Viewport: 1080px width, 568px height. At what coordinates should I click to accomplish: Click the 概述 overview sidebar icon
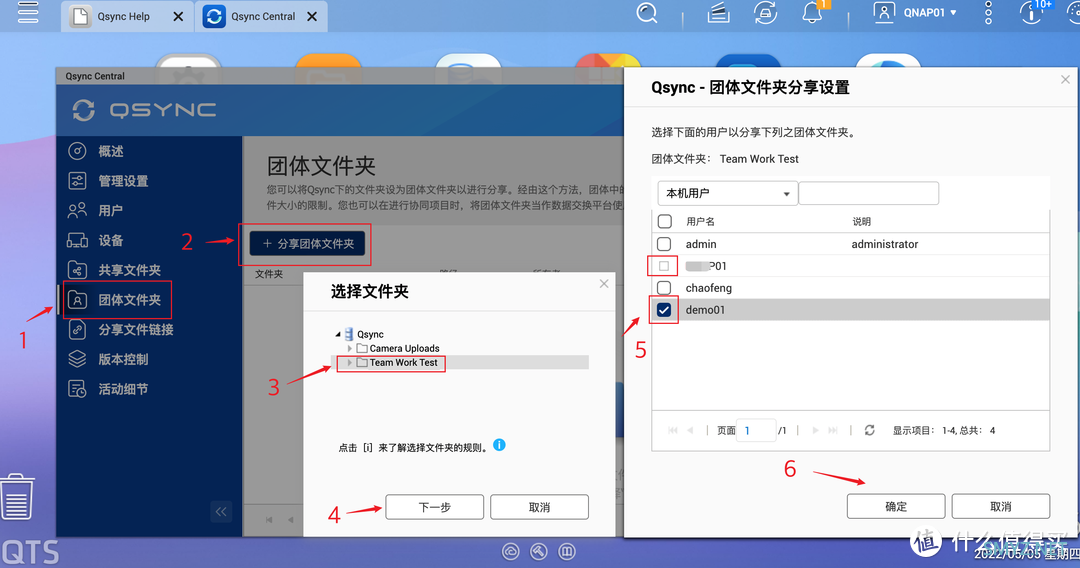(77, 151)
